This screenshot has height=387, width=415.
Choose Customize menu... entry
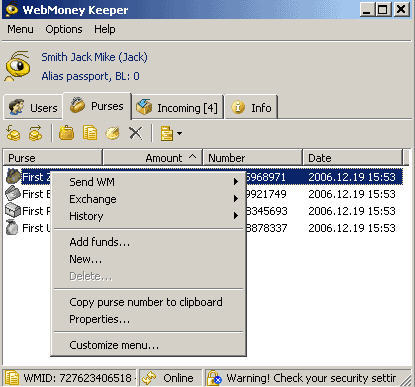click(x=148, y=345)
